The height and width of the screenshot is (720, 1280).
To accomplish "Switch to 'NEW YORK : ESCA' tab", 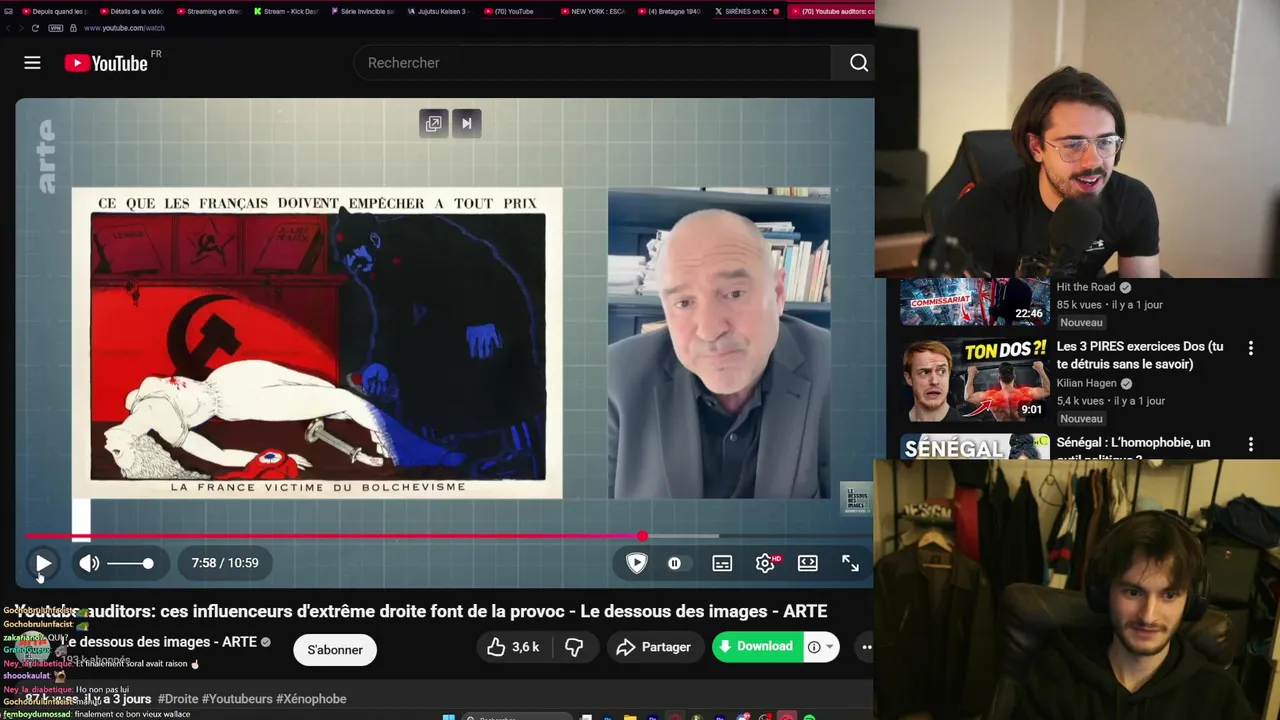I will pos(592,11).
